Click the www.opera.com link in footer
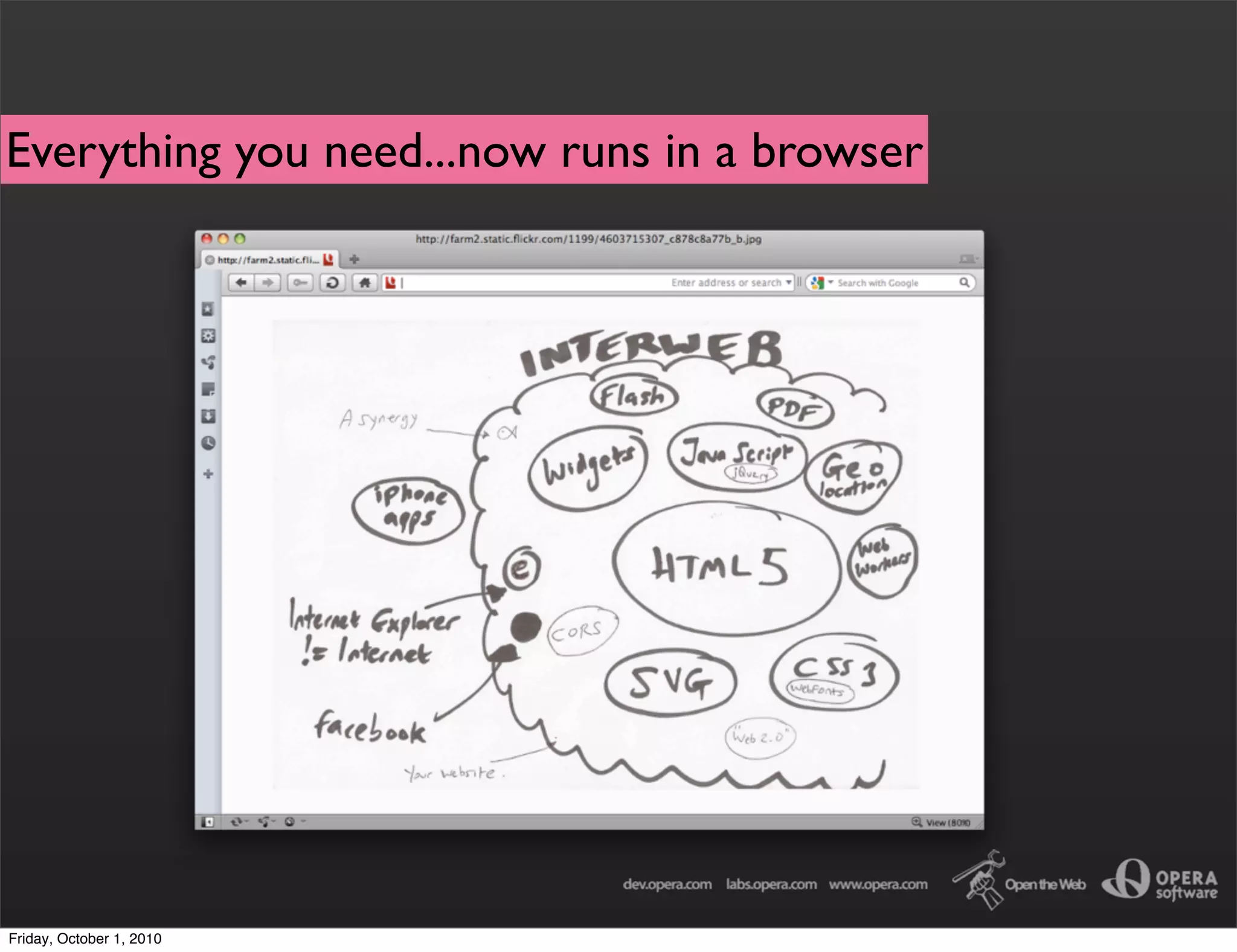This screenshot has height=952, width=1237. [878, 884]
